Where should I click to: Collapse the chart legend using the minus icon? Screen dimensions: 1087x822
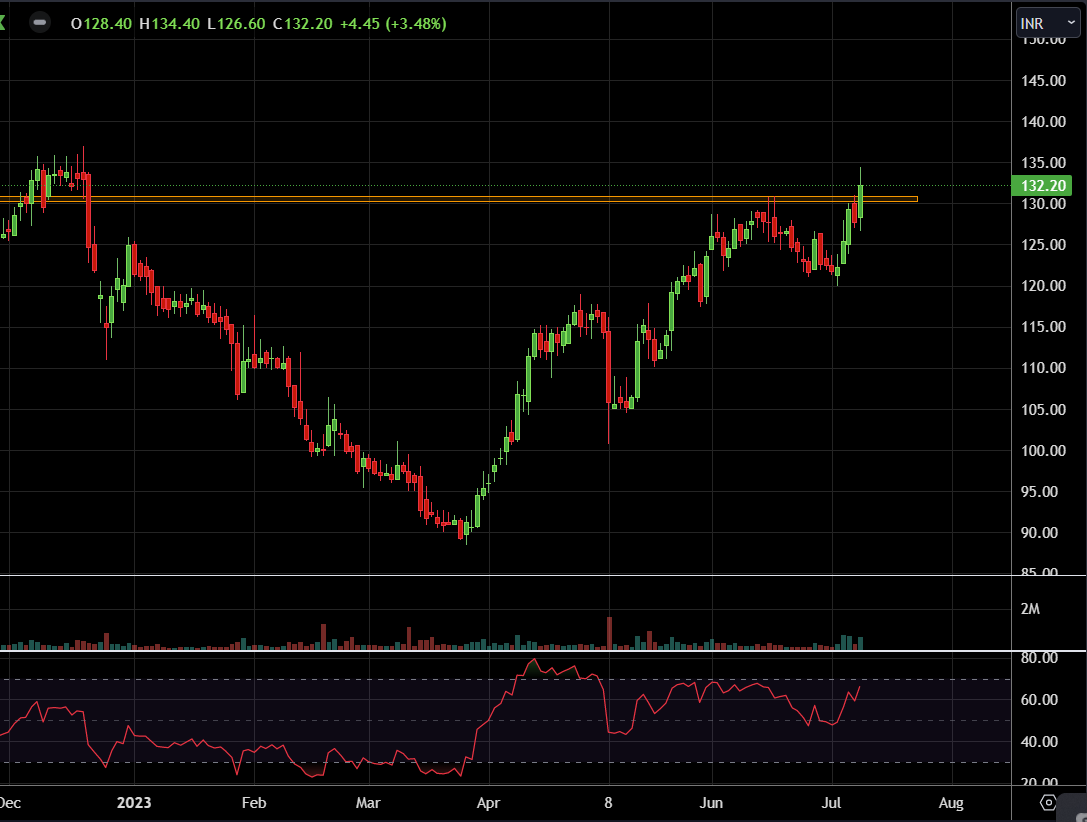click(x=40, y=23)
